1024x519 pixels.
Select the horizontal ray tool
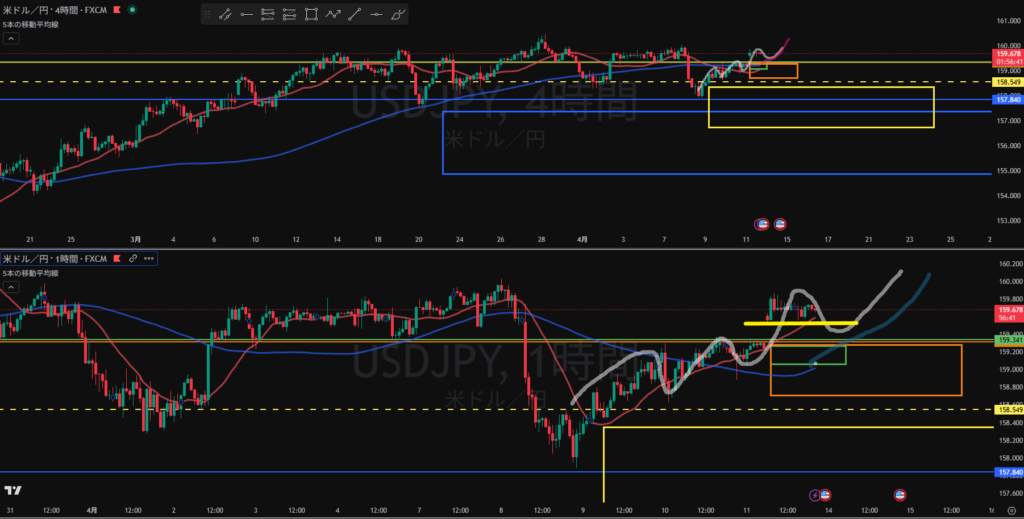click(246, 15)
